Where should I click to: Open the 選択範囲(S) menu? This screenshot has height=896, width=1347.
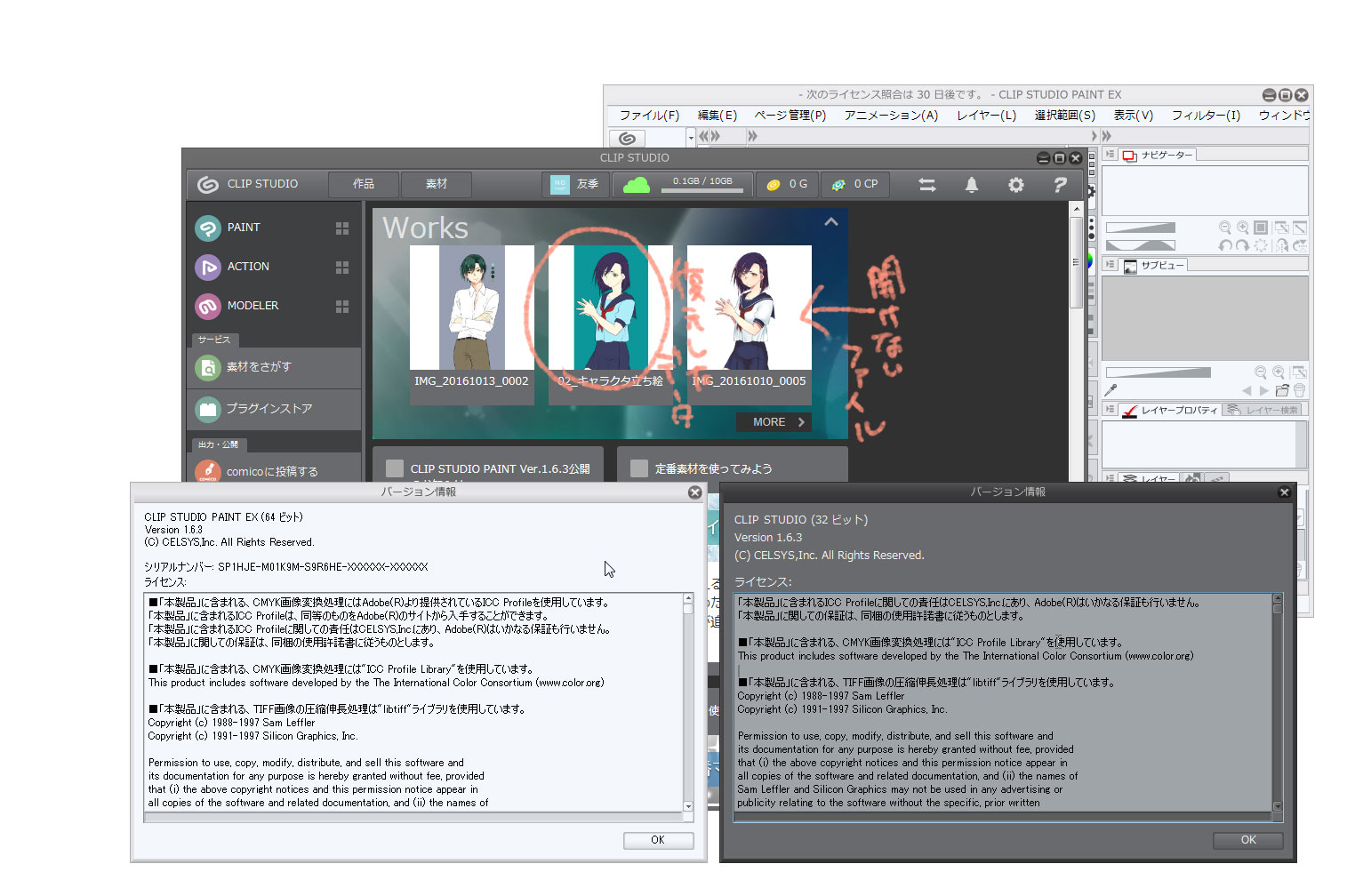pyautogui.click(x=1064, y=116)
